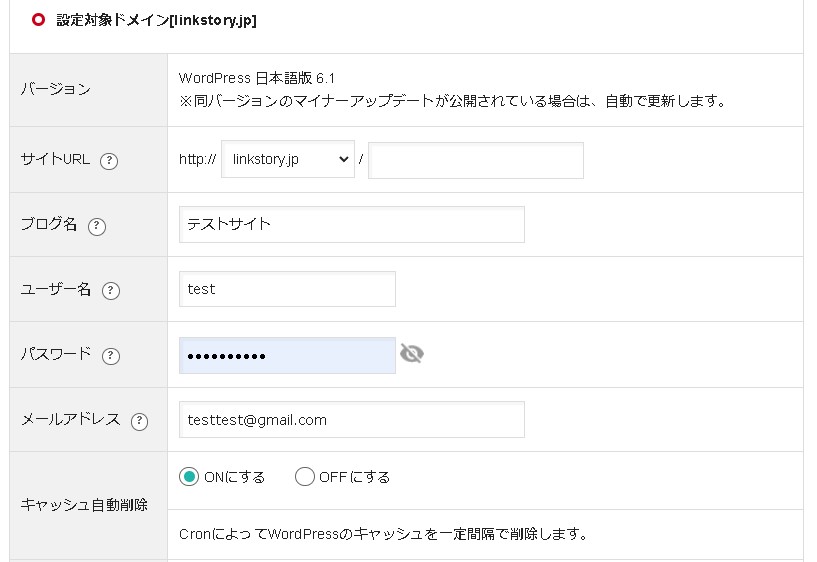817x562 pixels.
Task: Click the 設定対象ドメイン[linkstory.jp] heading
Action: [x=156, y=19]
